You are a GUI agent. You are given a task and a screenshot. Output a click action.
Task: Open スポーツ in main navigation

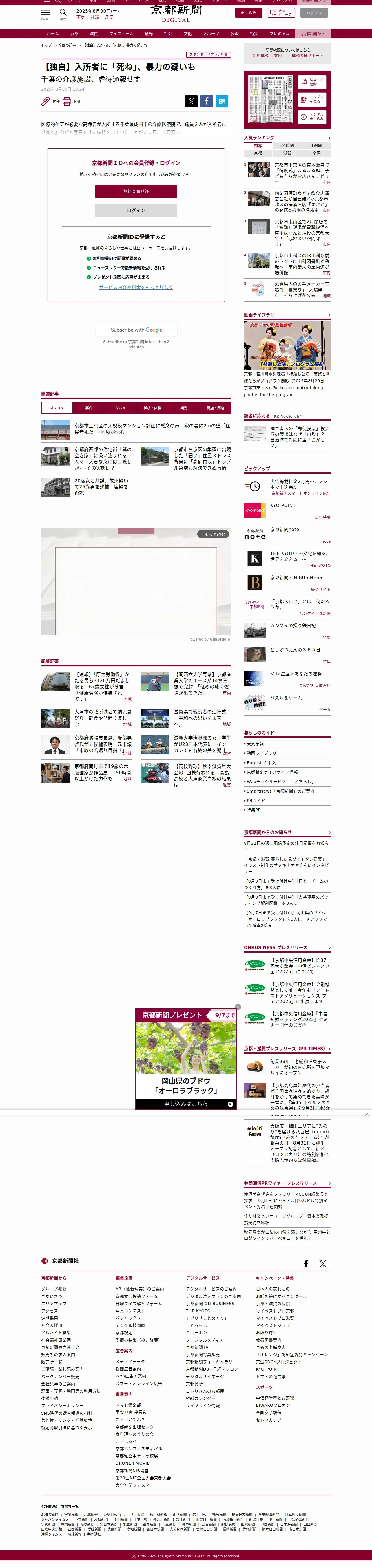[211, 34]
